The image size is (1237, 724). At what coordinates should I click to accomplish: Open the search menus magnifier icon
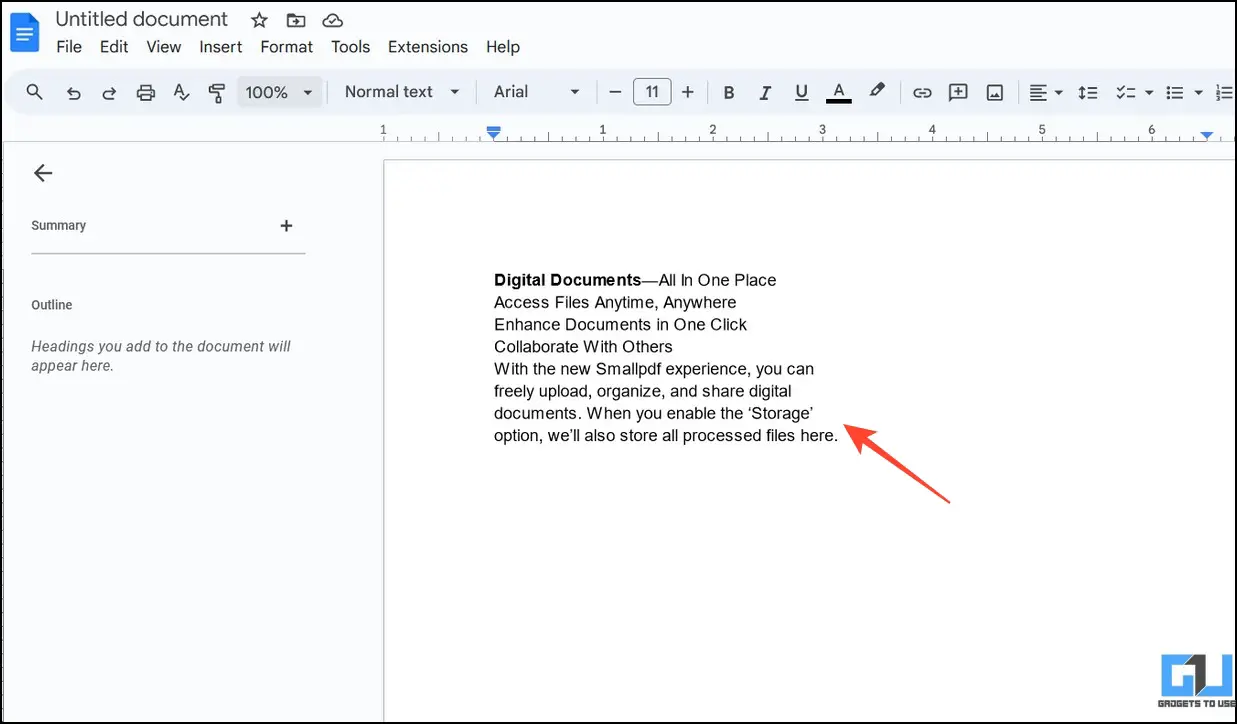point(35,92)
